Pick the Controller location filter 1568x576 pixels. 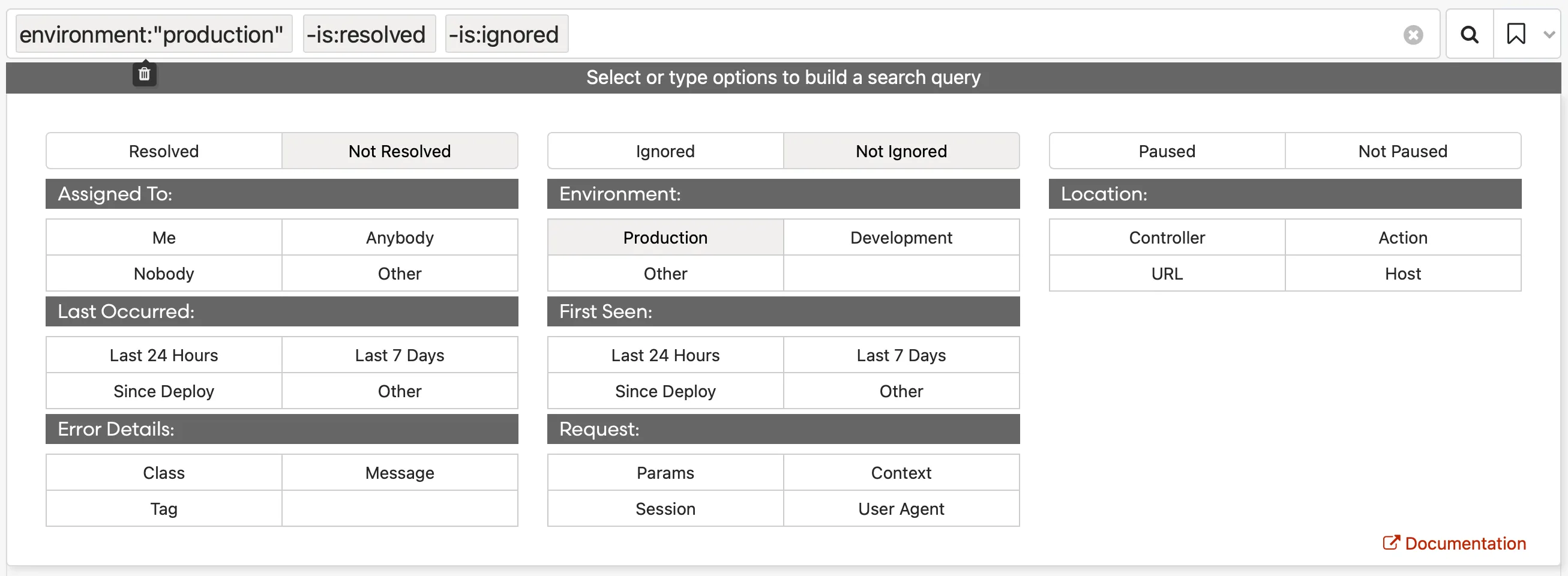pos(1167,238)
